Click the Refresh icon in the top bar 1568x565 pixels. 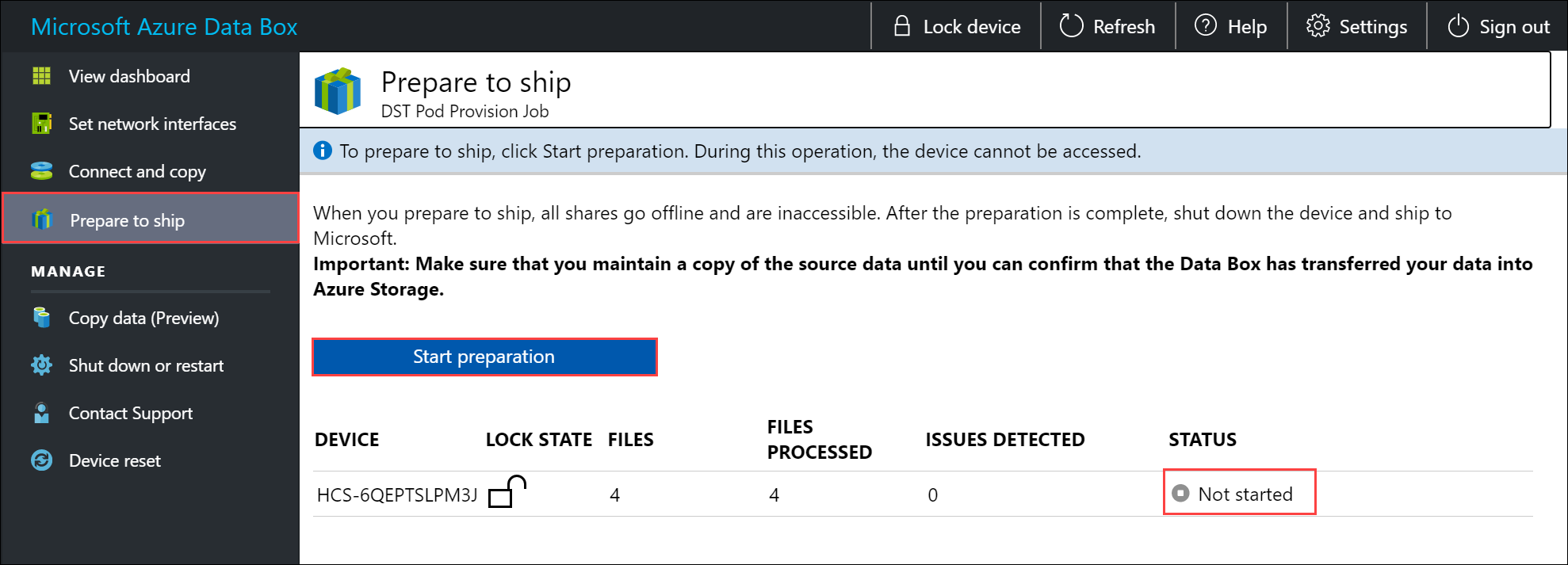1070,25
